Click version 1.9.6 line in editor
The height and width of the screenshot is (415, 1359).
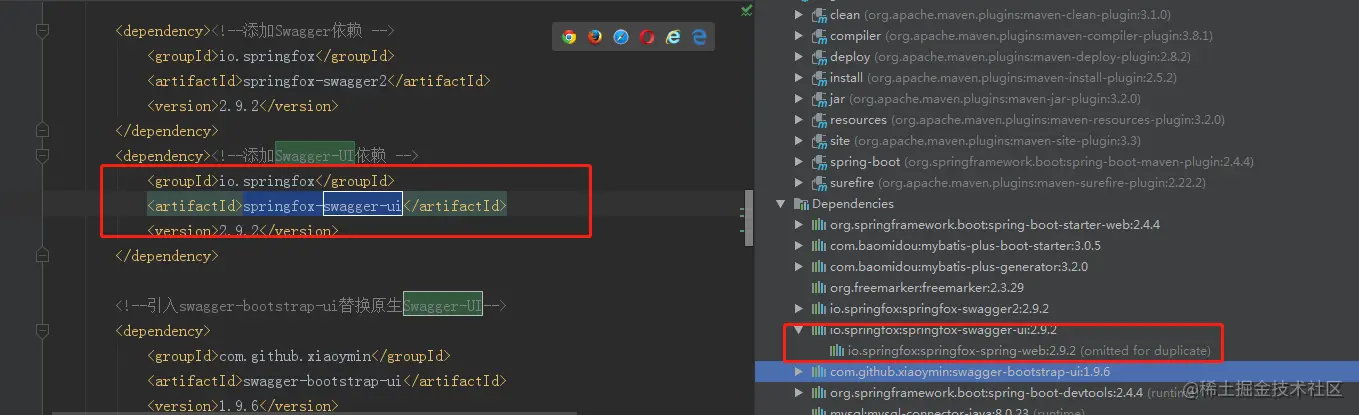(243, 405)
